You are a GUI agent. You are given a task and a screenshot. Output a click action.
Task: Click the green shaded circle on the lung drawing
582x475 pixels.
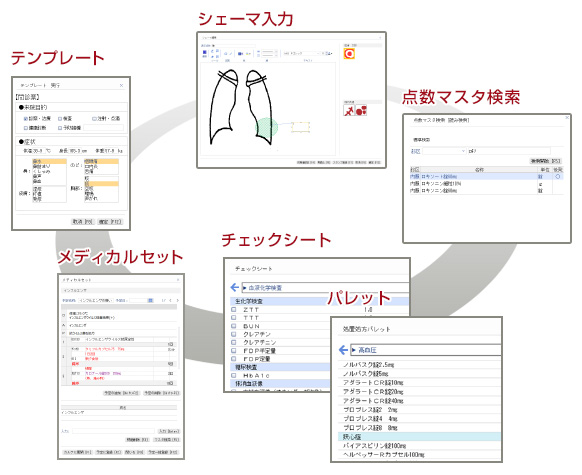tap(267, 127)
